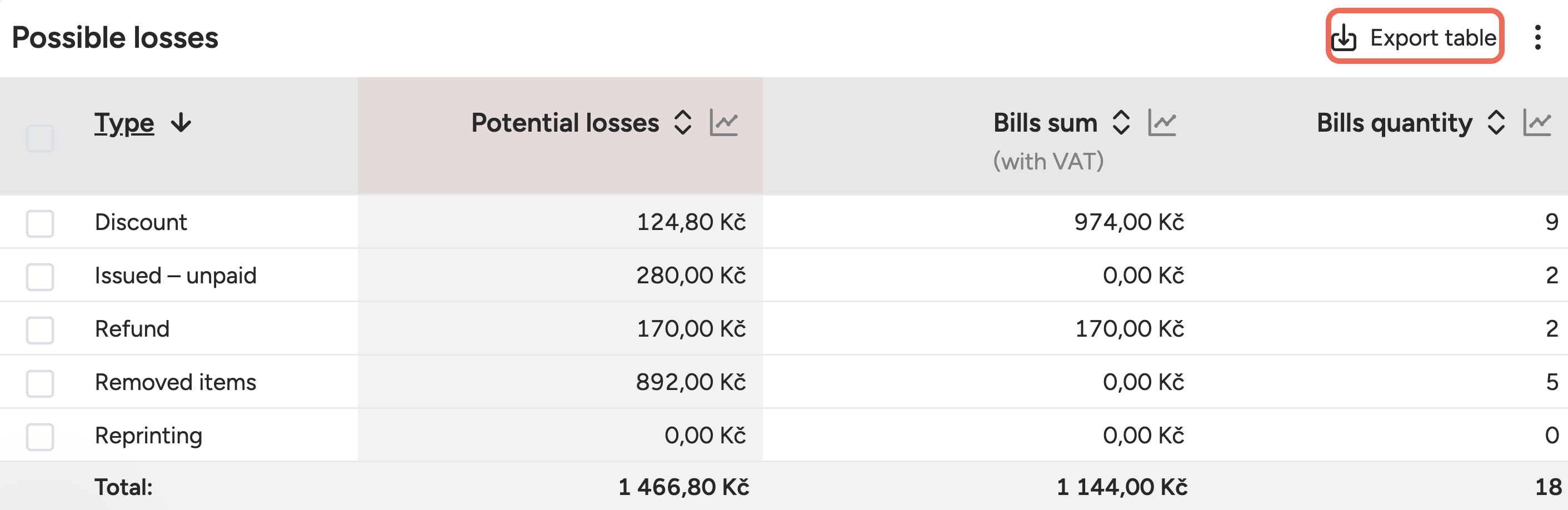Select the Reprinting row checkbox
Image resolution: width=1568 pixels, height=510 pixels.
point(40,436)
